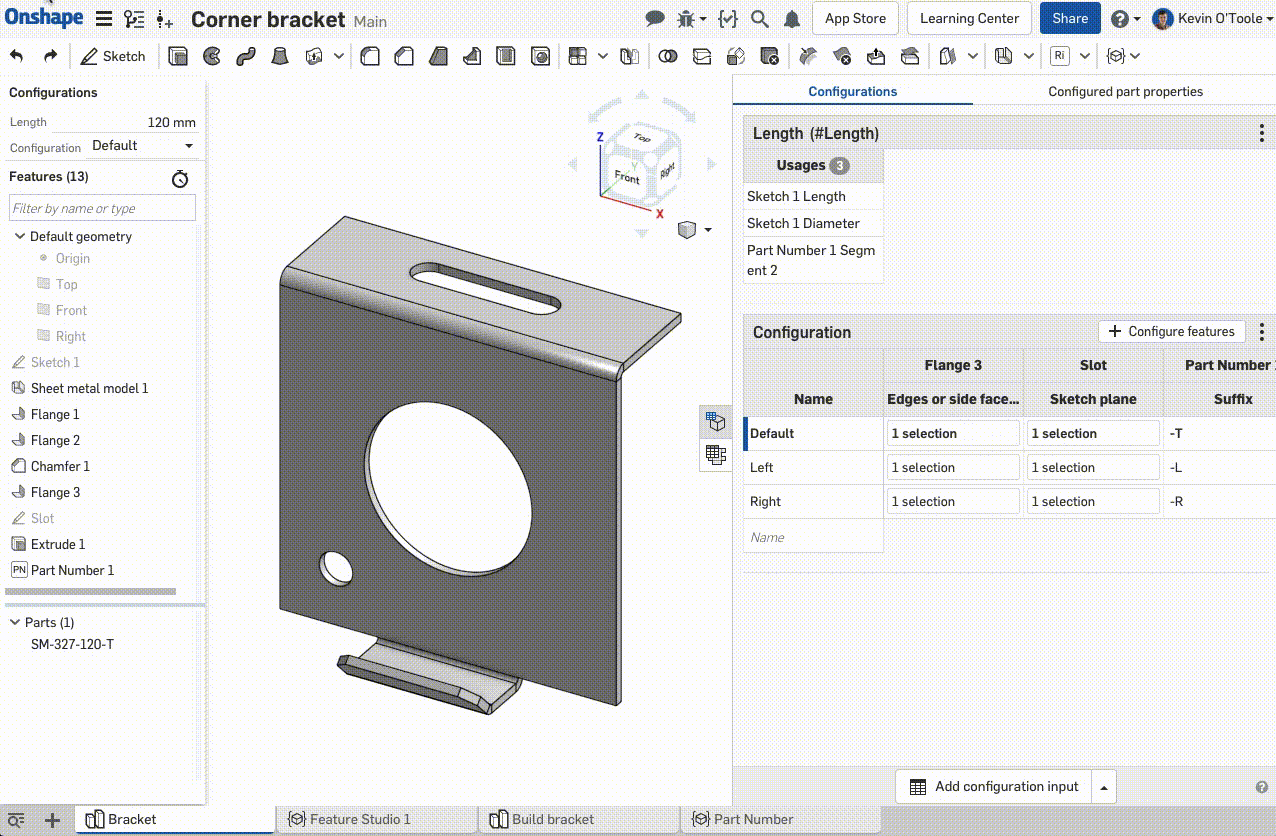Open the Onshape hamburger menu
Viewport: 1276px width, 836px height.
103,19
